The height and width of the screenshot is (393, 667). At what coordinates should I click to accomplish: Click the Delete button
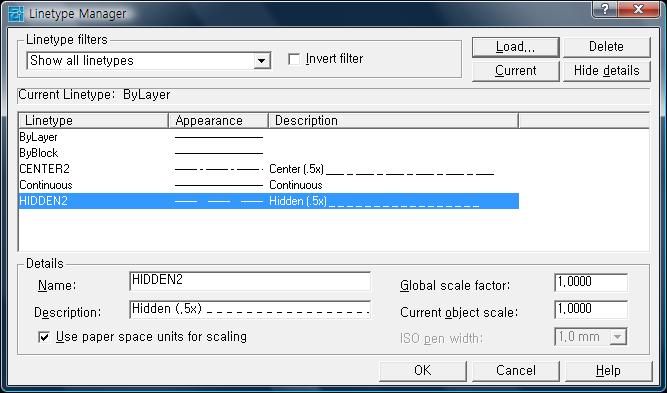click(x=607, y=47)
